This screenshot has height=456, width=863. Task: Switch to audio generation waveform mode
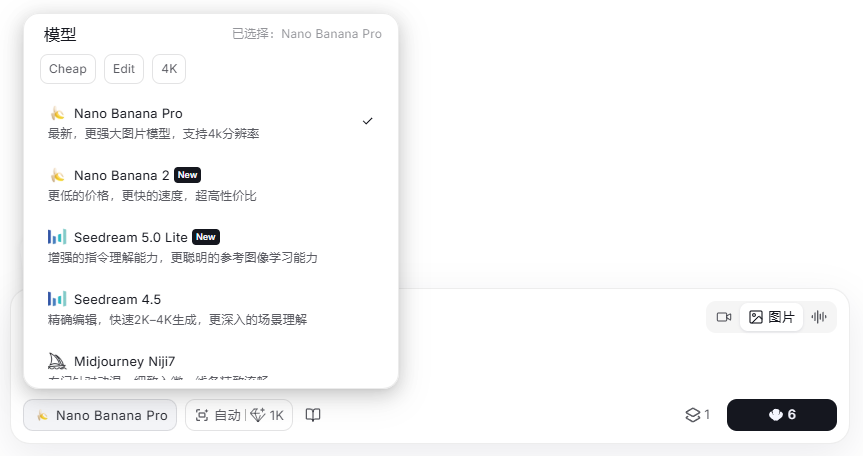click(x=819, y=317)
